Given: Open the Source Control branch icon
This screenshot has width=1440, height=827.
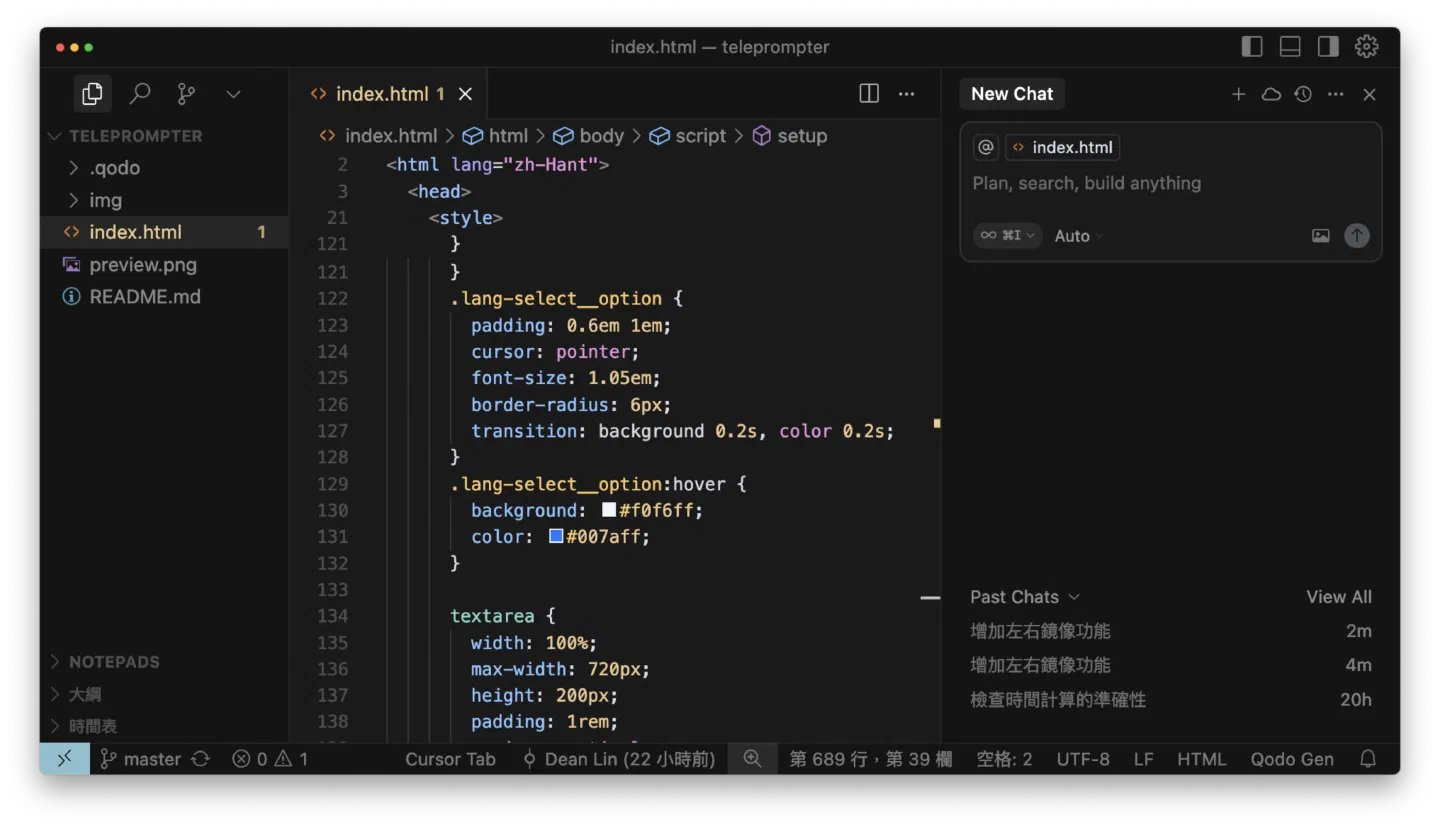Looking at the screenshot, I should coord(186,94).
